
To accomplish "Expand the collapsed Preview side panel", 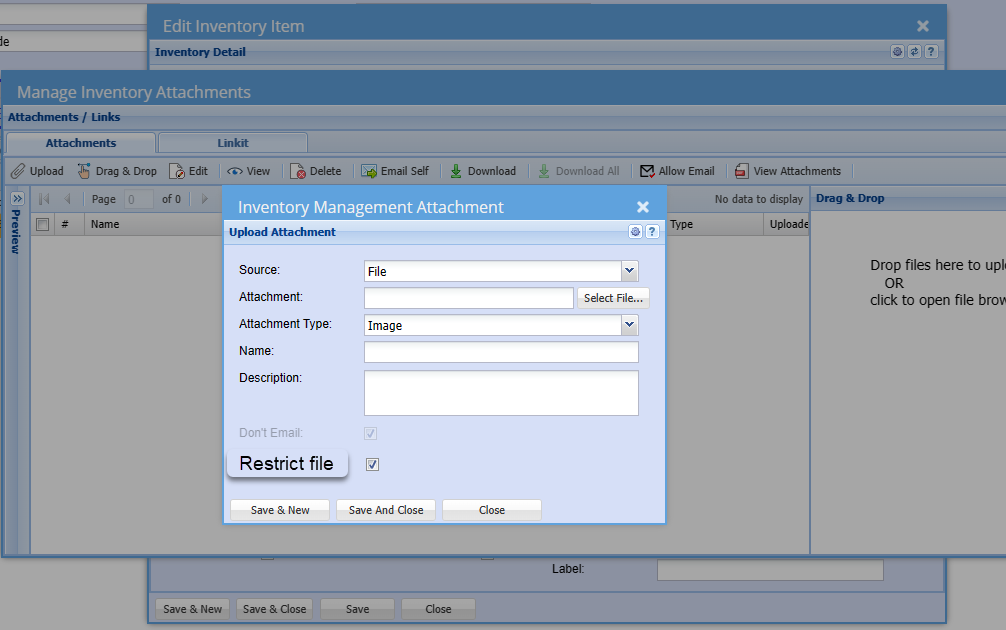I will click(17, 199).
